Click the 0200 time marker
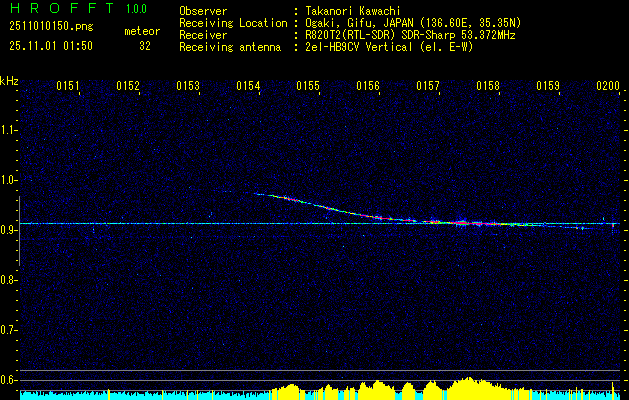Screen dimensions: 629x400 [608, 86]
